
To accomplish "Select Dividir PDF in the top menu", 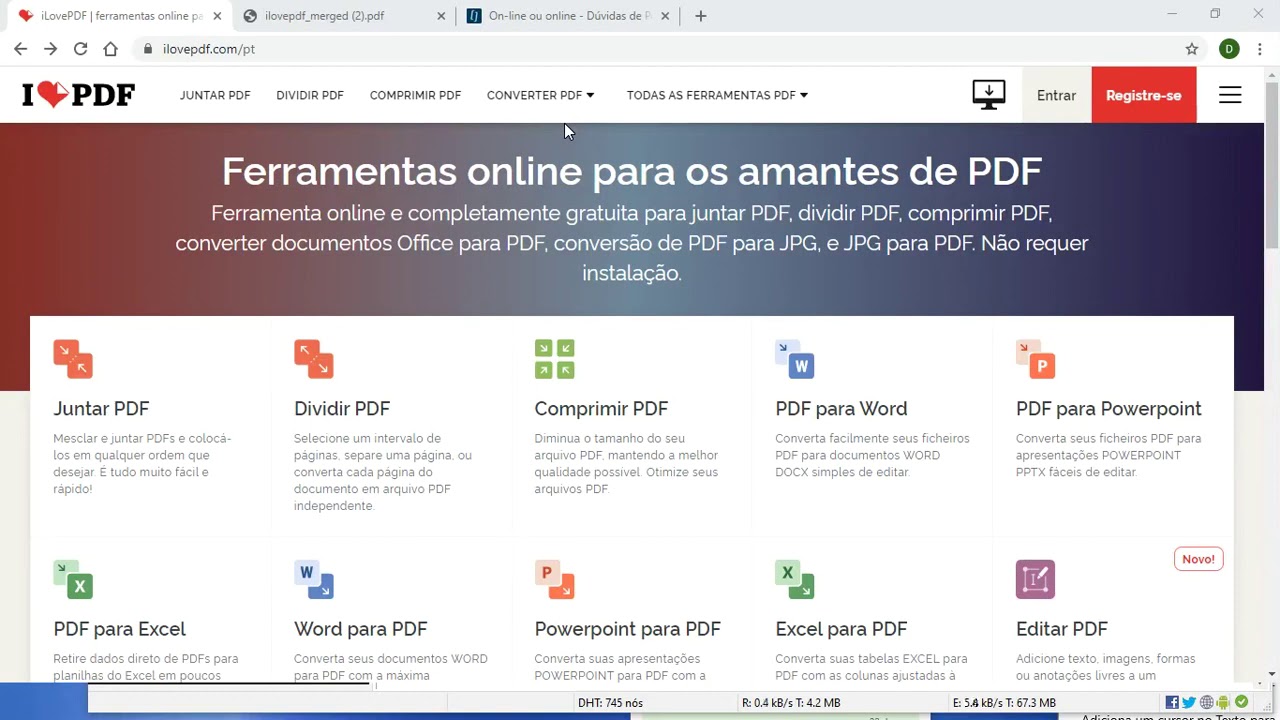I will tap(310, 95).
